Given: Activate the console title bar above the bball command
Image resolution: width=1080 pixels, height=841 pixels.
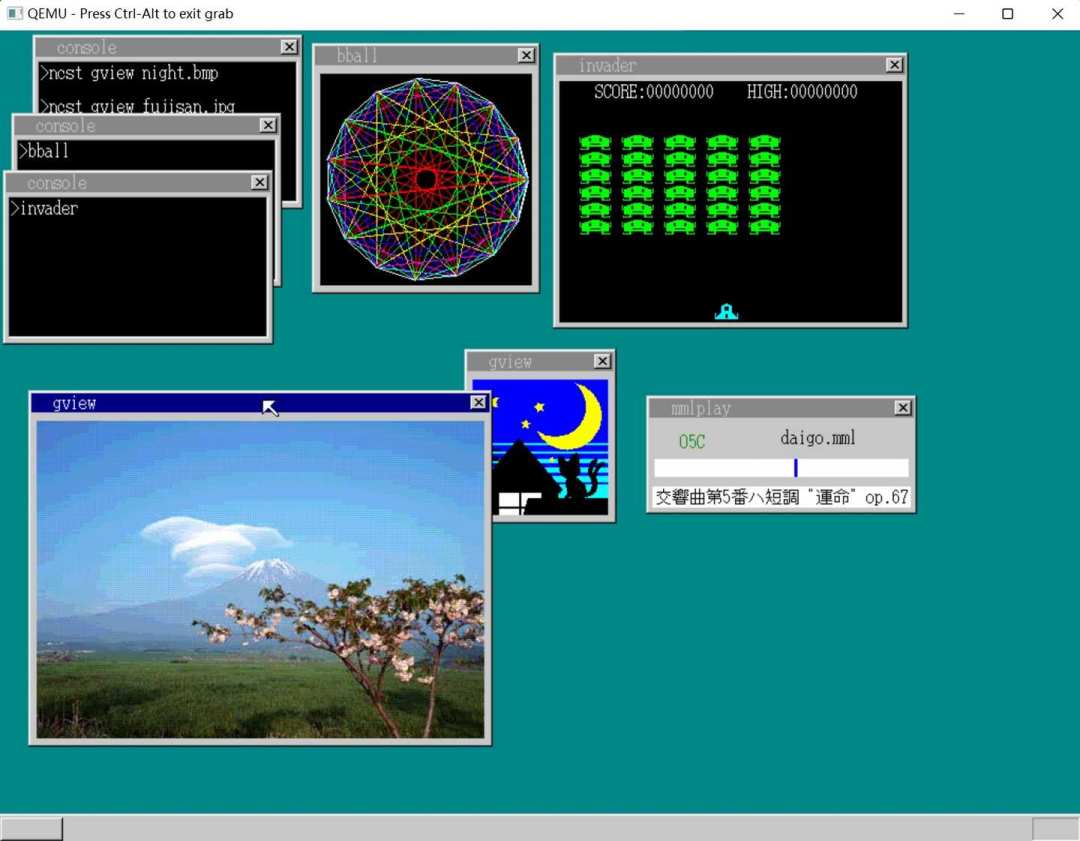Looking at the screenshot, I should 146,125.
